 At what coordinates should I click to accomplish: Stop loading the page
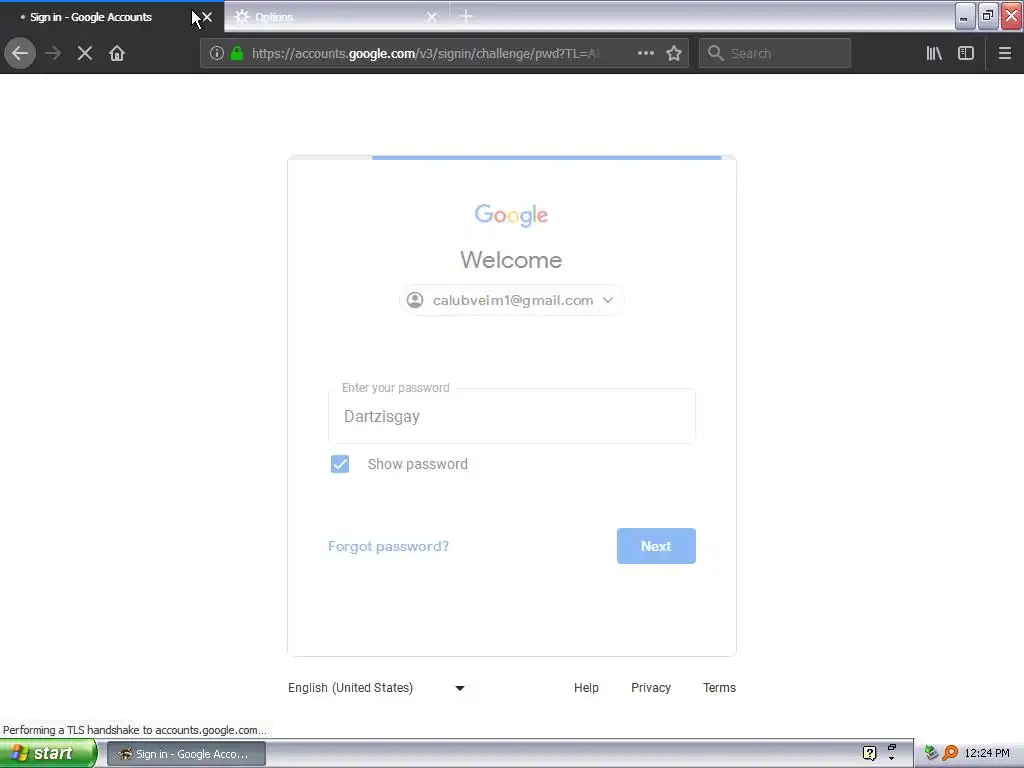85,53
